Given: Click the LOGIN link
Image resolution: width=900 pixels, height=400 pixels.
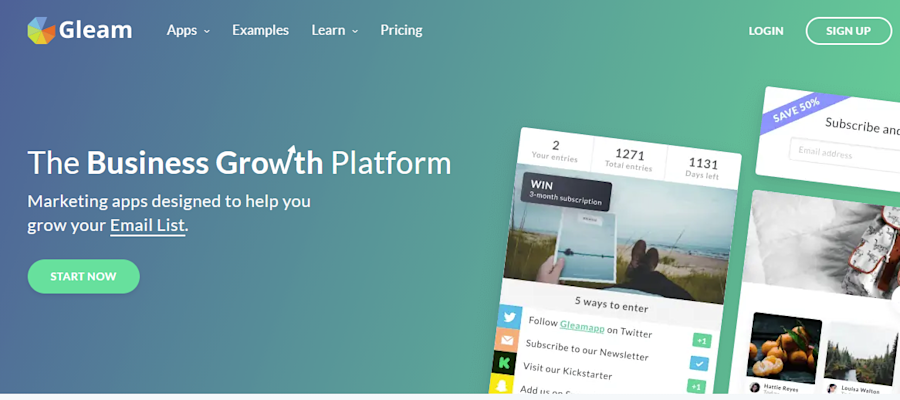Looking at the screenshot, I should coord(766,31).
